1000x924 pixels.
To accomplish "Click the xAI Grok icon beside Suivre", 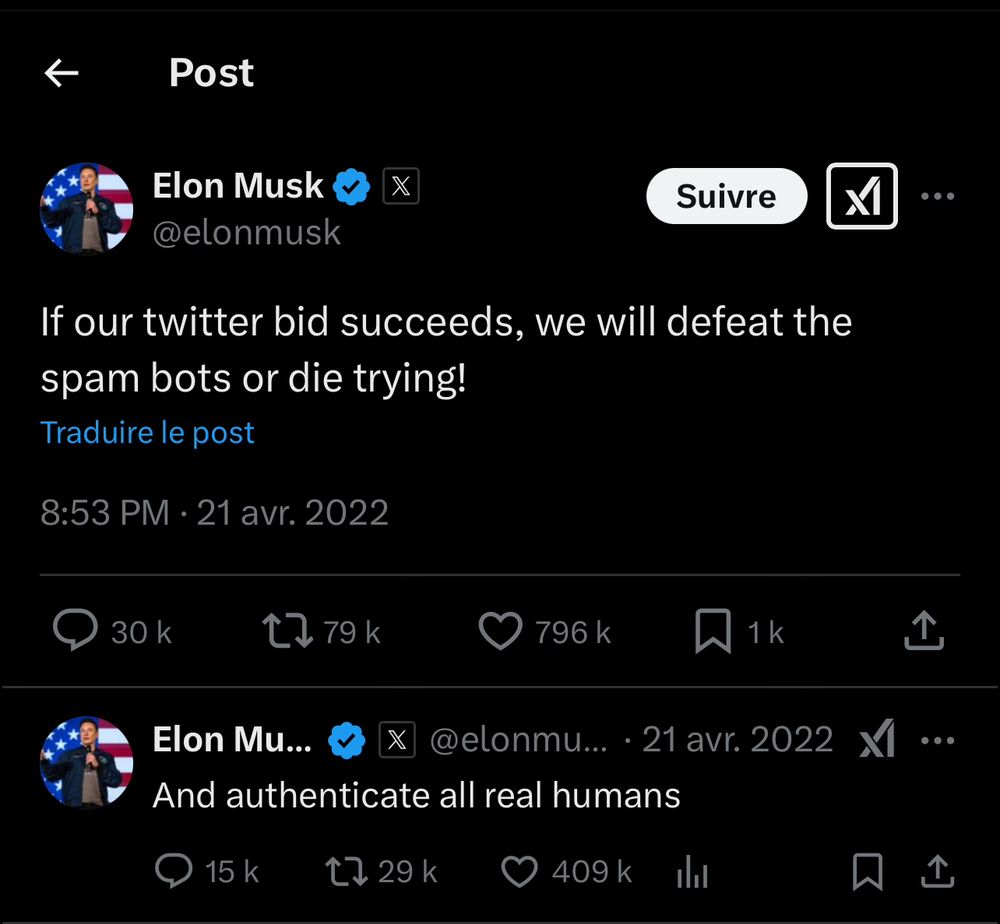I will pyautogui.click(x=862, y=196).
